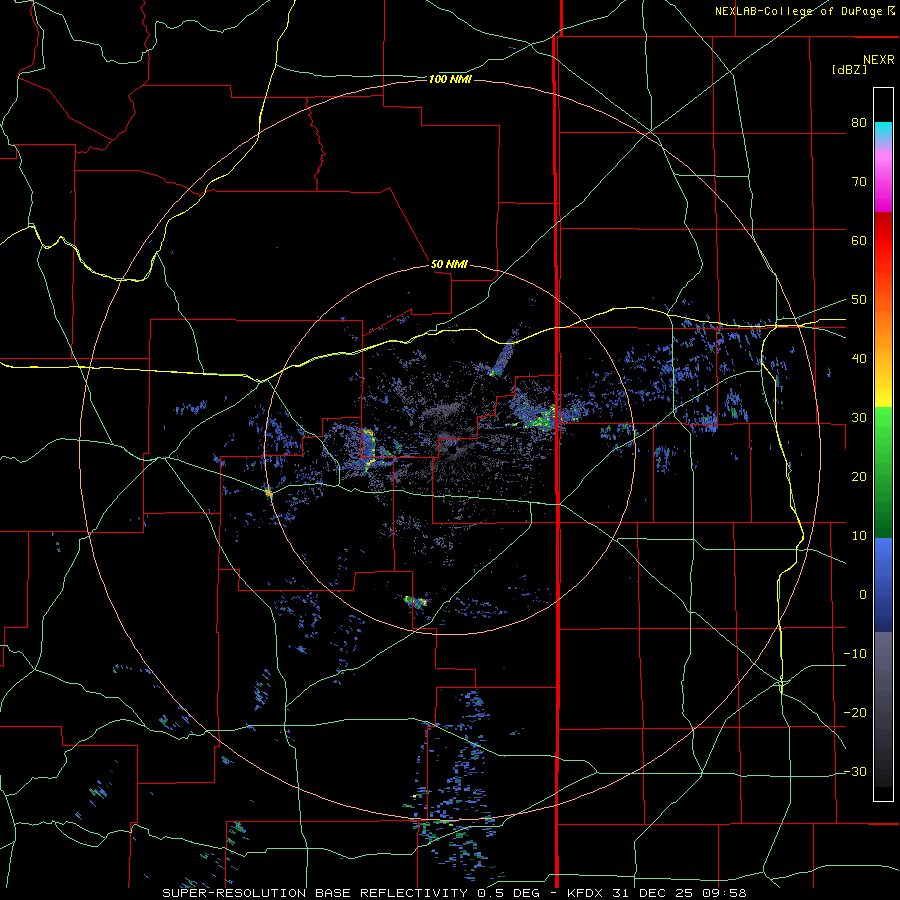Click the -30 value on the dBZ scale
900x900 pixels.
tap(855, 771)
